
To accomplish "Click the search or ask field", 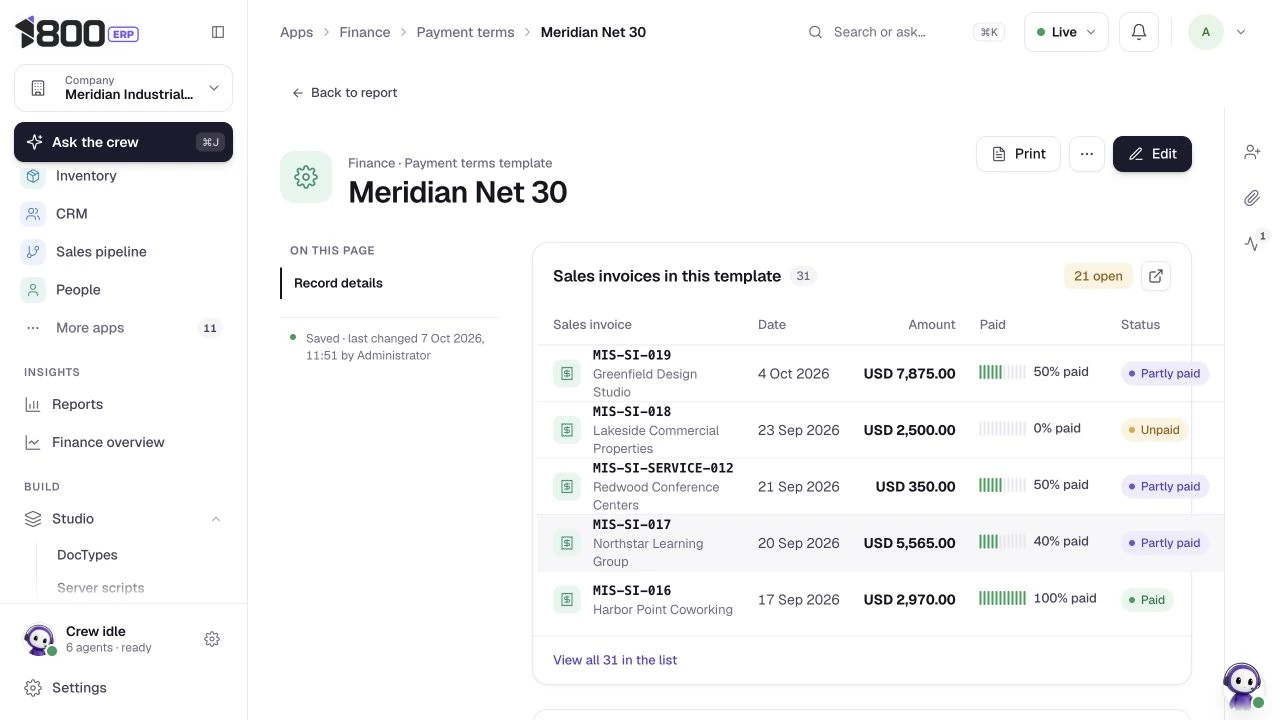I will click(905, 32).
